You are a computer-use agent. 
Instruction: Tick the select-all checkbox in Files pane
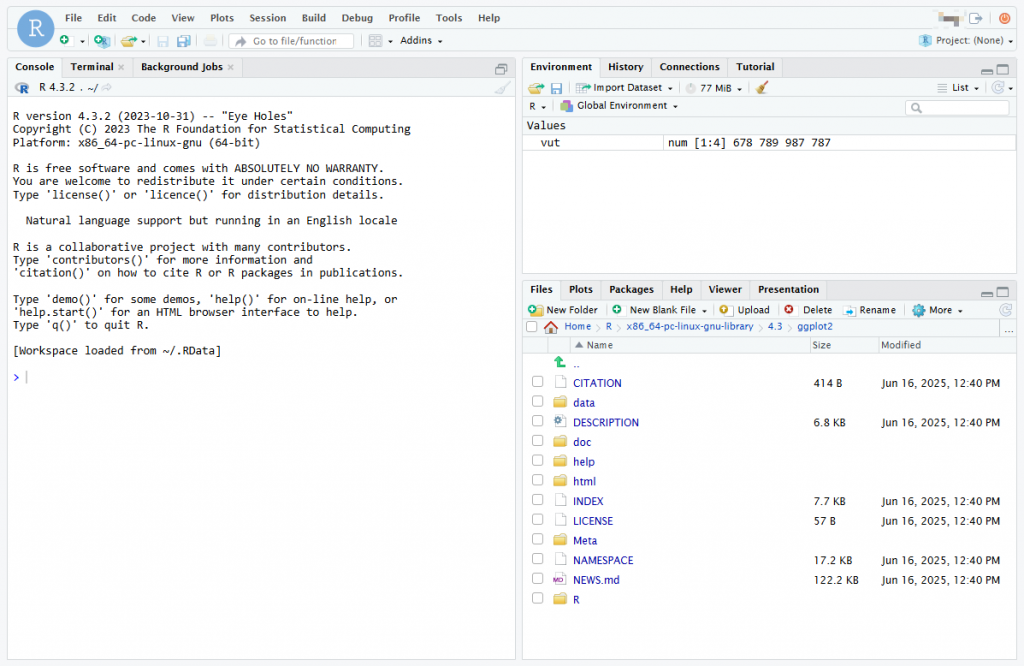point(531,326)
